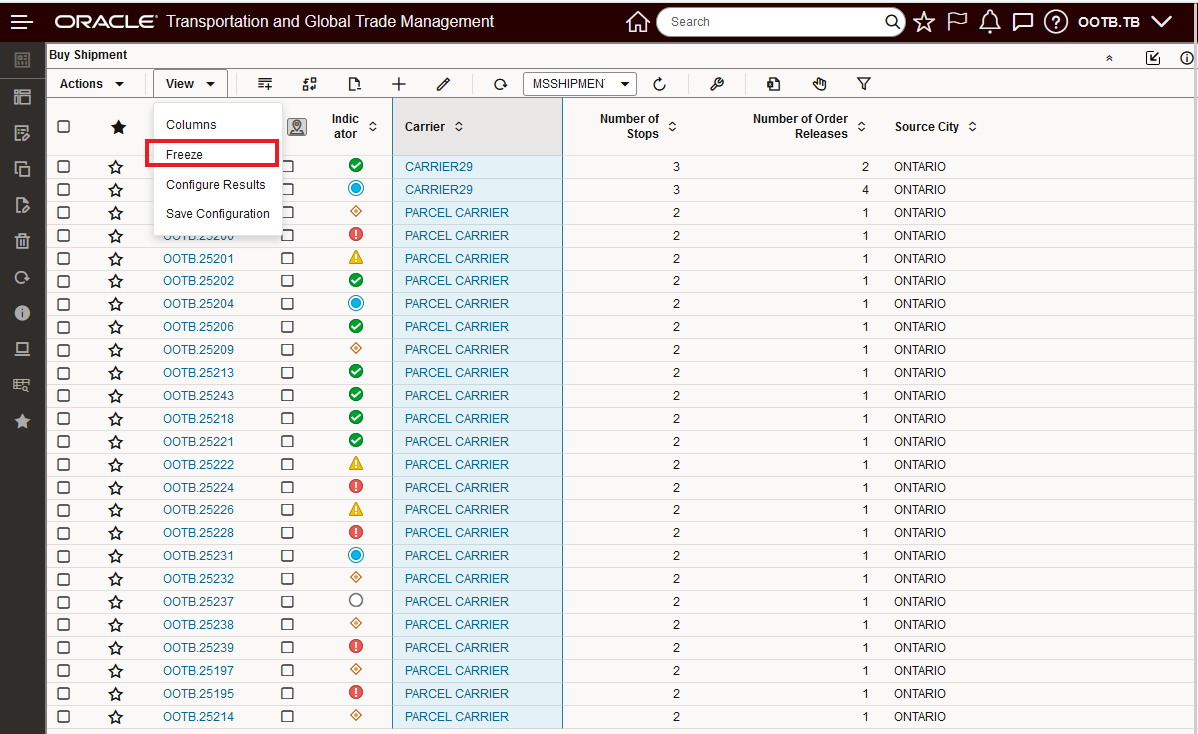Sort by Number of Order Releases column
Viewport: 1198px width, 734px height.
tap(861, 127)
